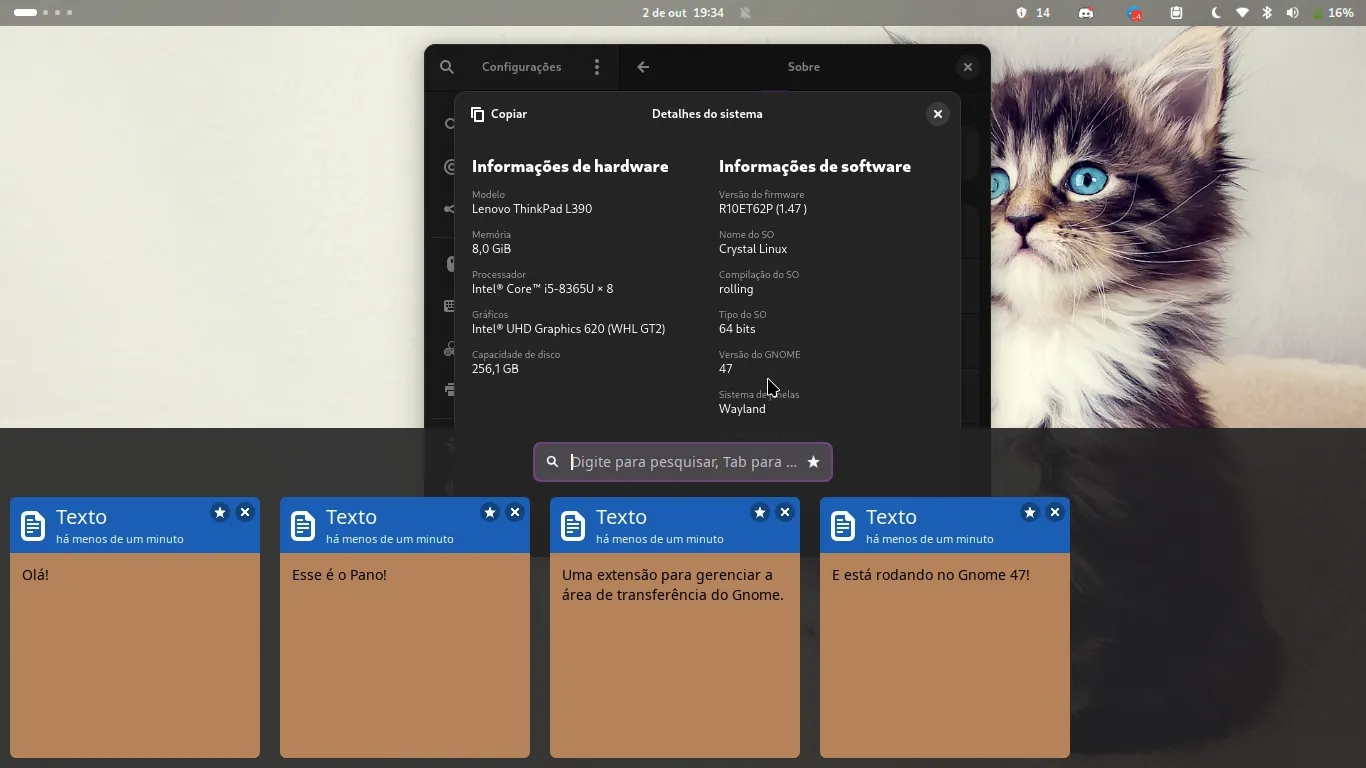
Task: Click the 'rolling' OS build value
Action: tap(736, 289)
